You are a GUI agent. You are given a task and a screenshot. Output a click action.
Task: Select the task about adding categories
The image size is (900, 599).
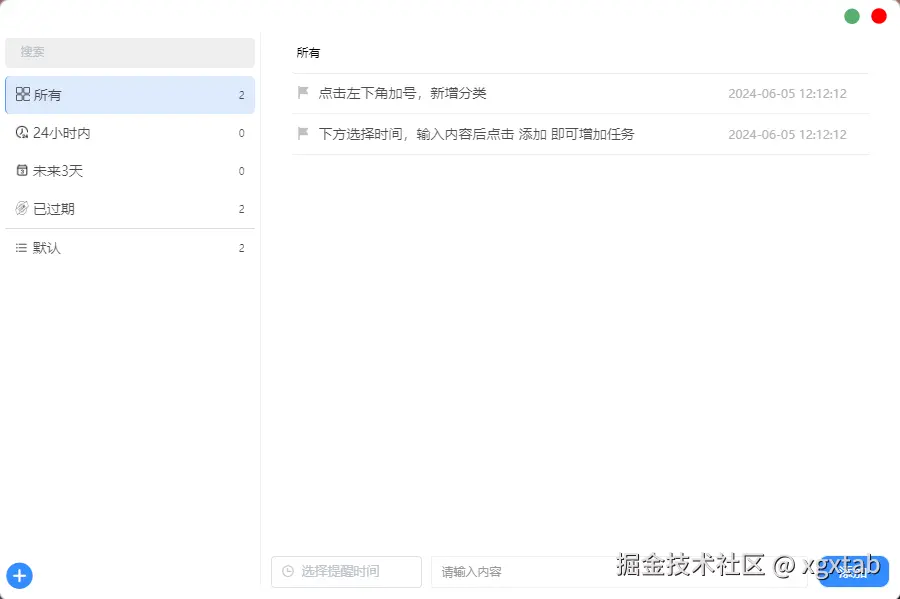pos(400,92)
